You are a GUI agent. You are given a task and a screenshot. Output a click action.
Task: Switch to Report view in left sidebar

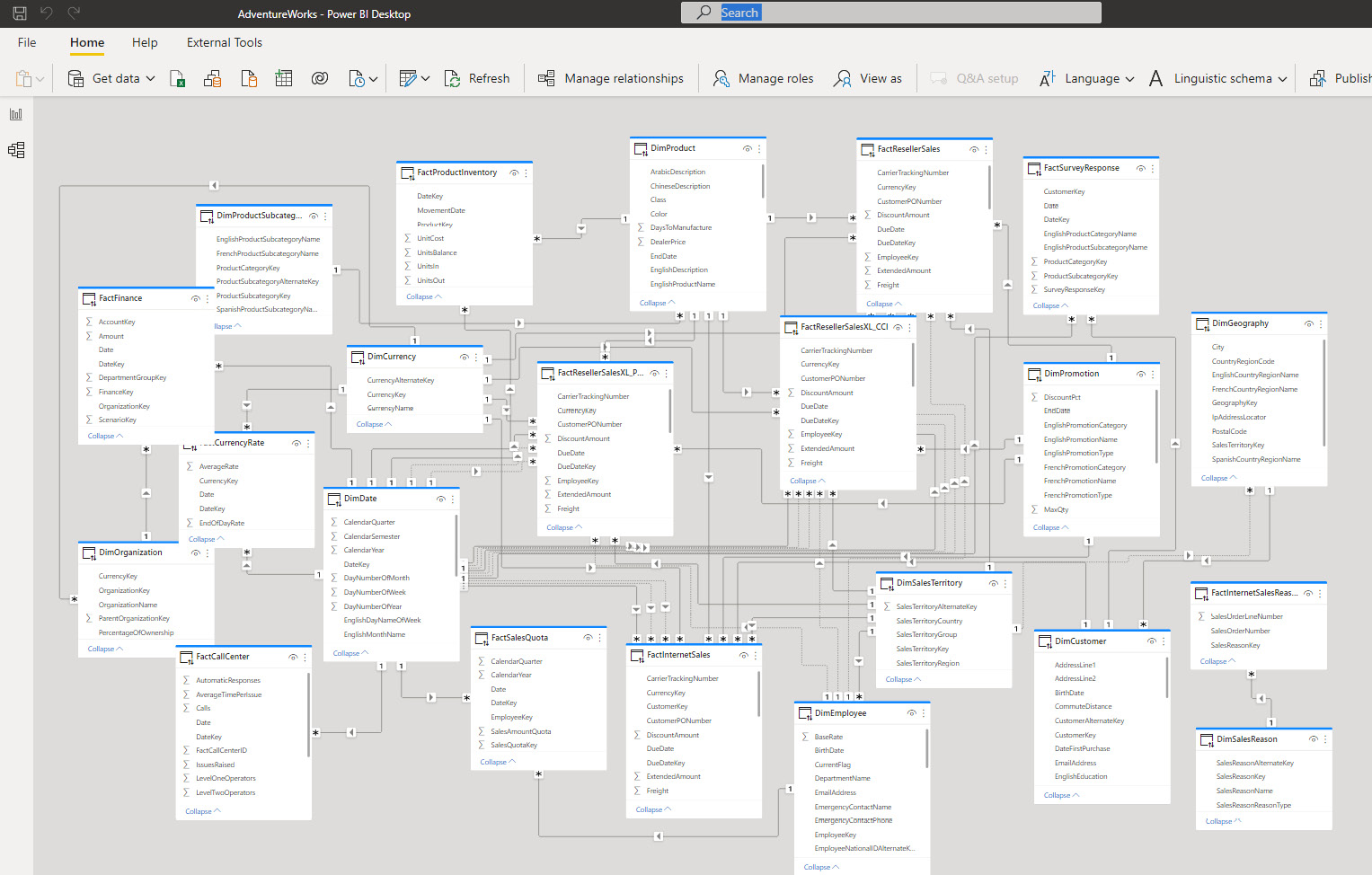point(16,114)
